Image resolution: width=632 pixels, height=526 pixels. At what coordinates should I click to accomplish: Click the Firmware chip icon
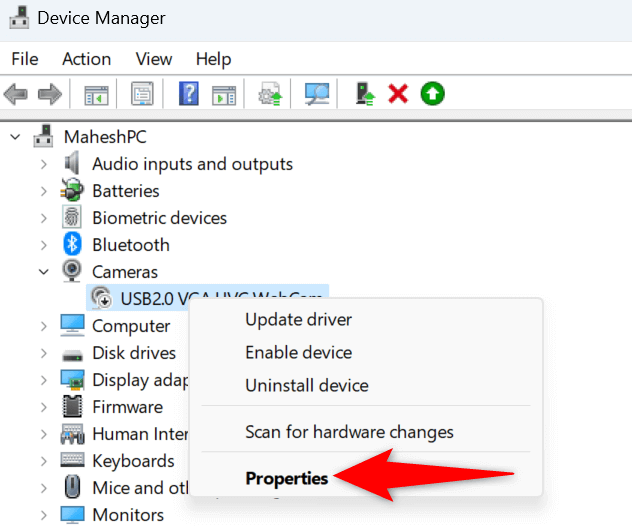point(73,406)
